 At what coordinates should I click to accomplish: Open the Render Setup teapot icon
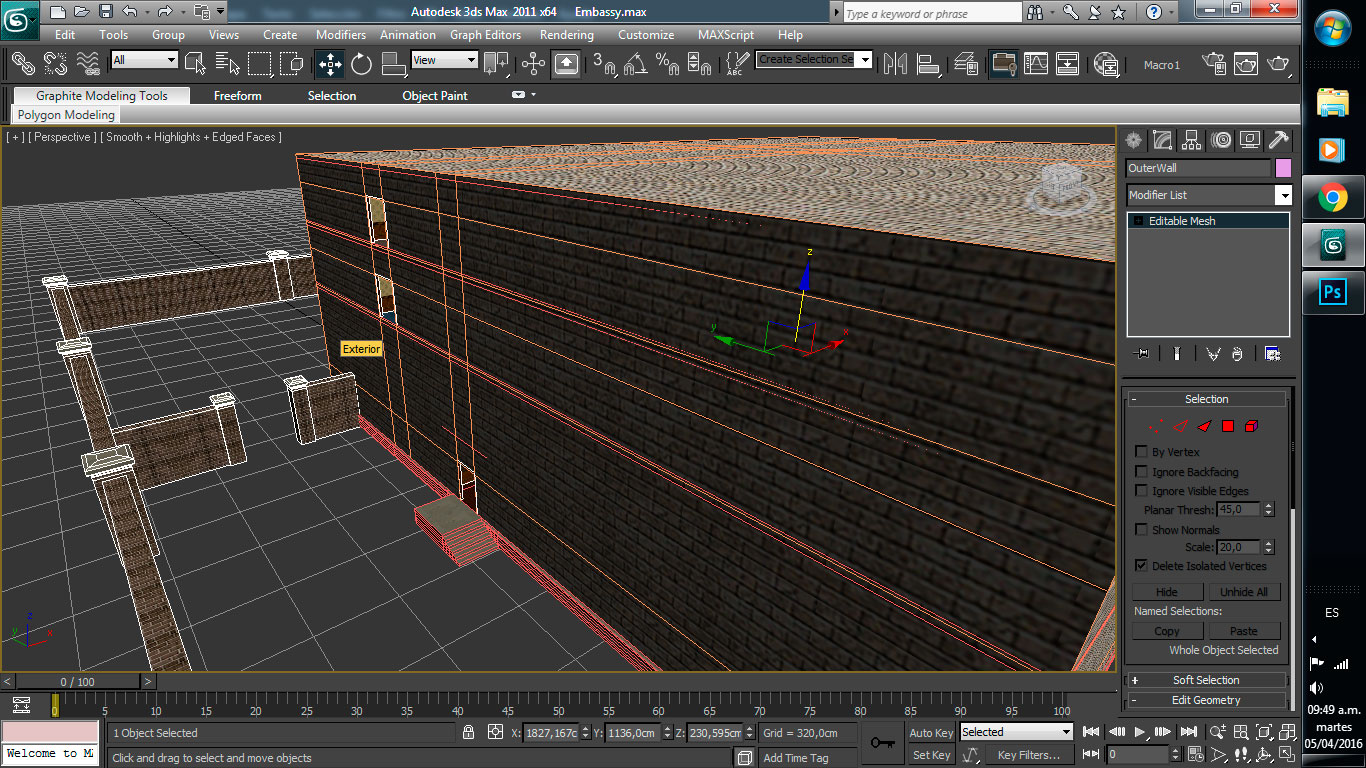(1213, 64)
